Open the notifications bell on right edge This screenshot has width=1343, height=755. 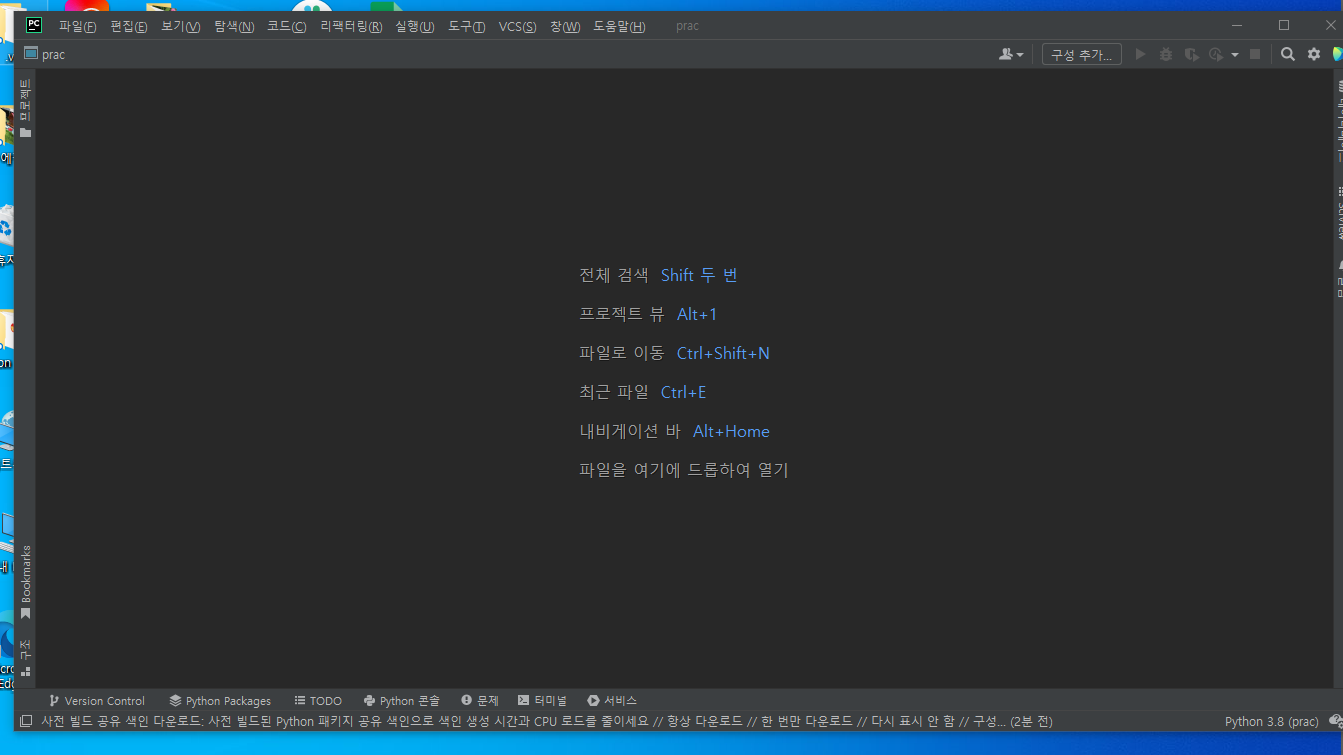[x=1339, y=279]
